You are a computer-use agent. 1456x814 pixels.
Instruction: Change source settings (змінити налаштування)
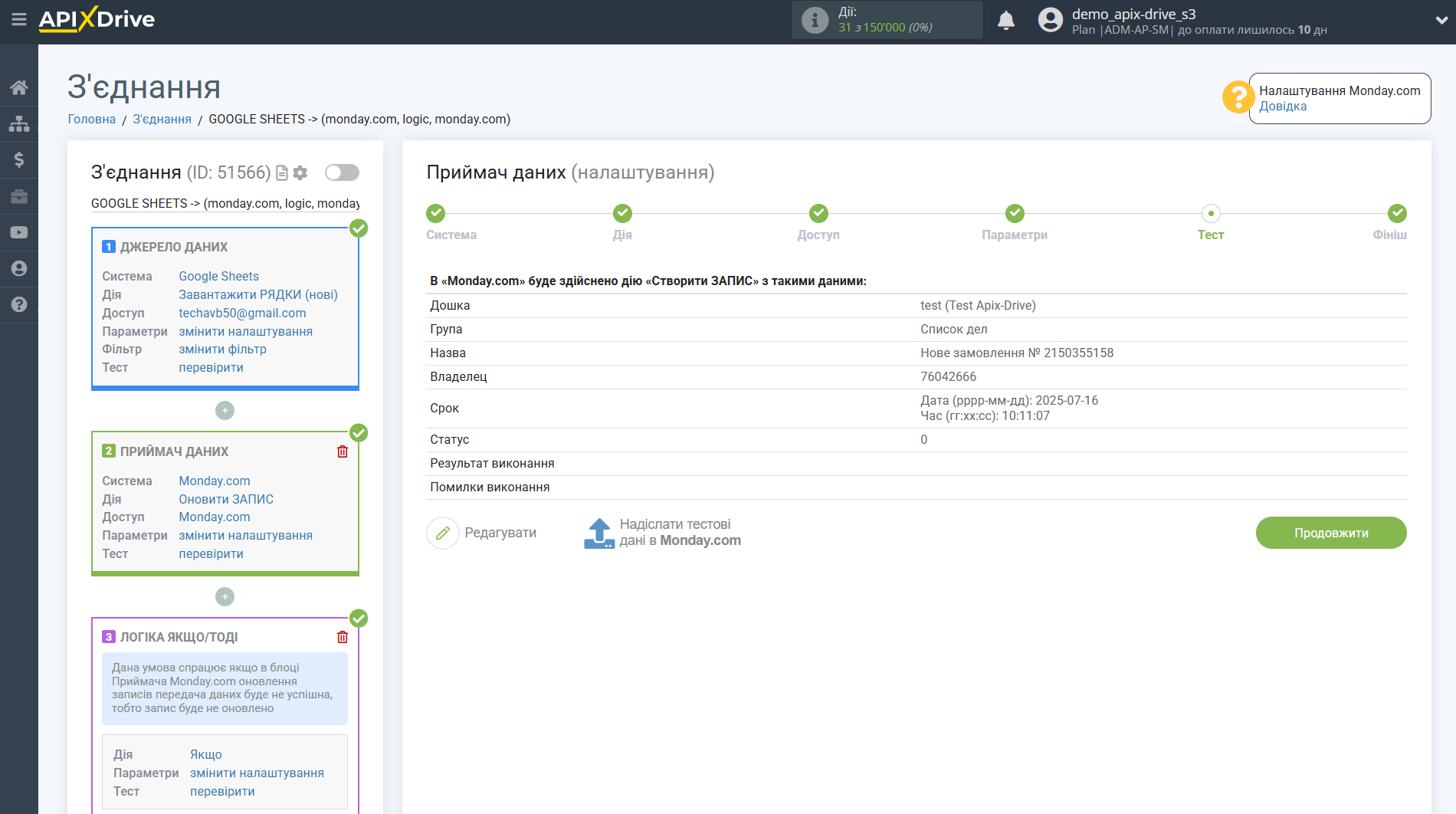[x=246, y=331]
